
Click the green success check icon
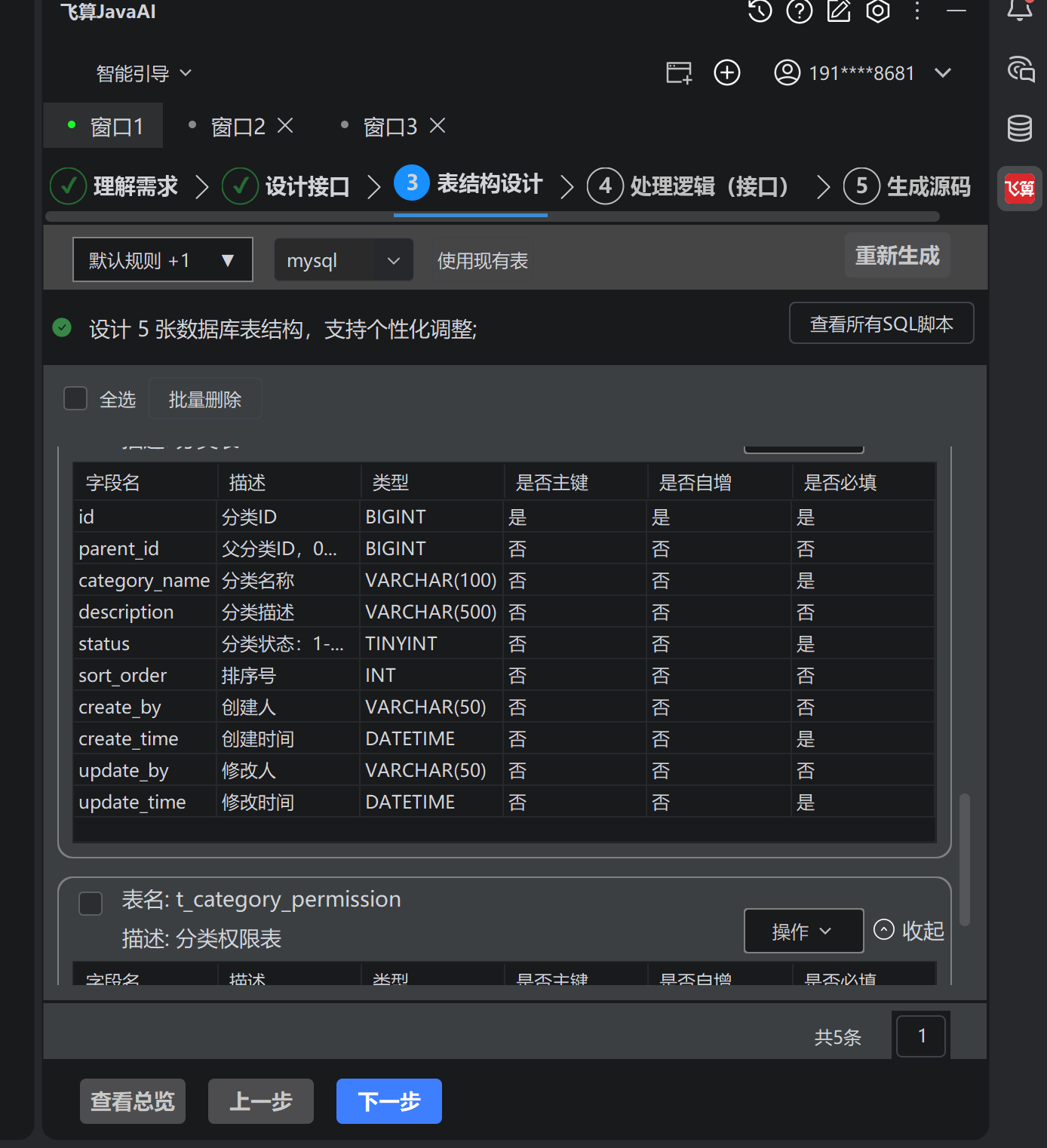[x=62, y=327]
